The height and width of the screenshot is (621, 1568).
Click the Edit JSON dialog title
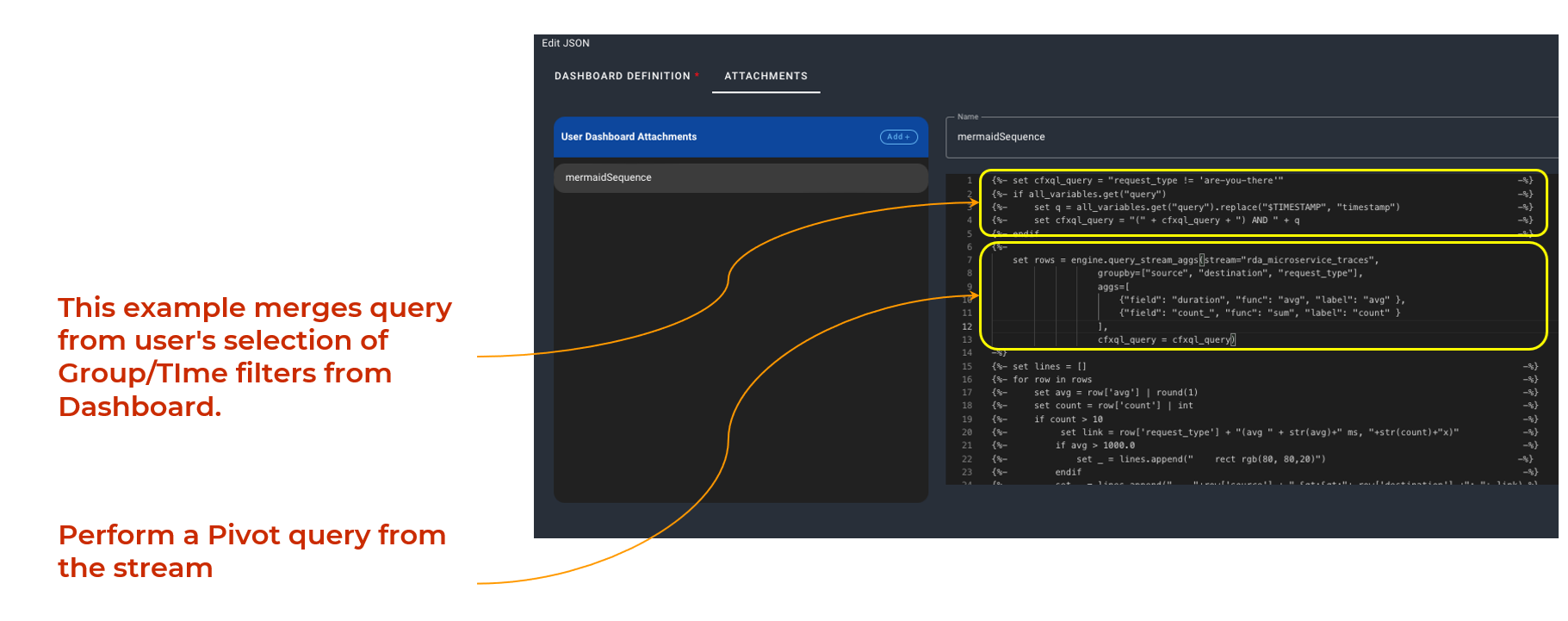(566, 43)
